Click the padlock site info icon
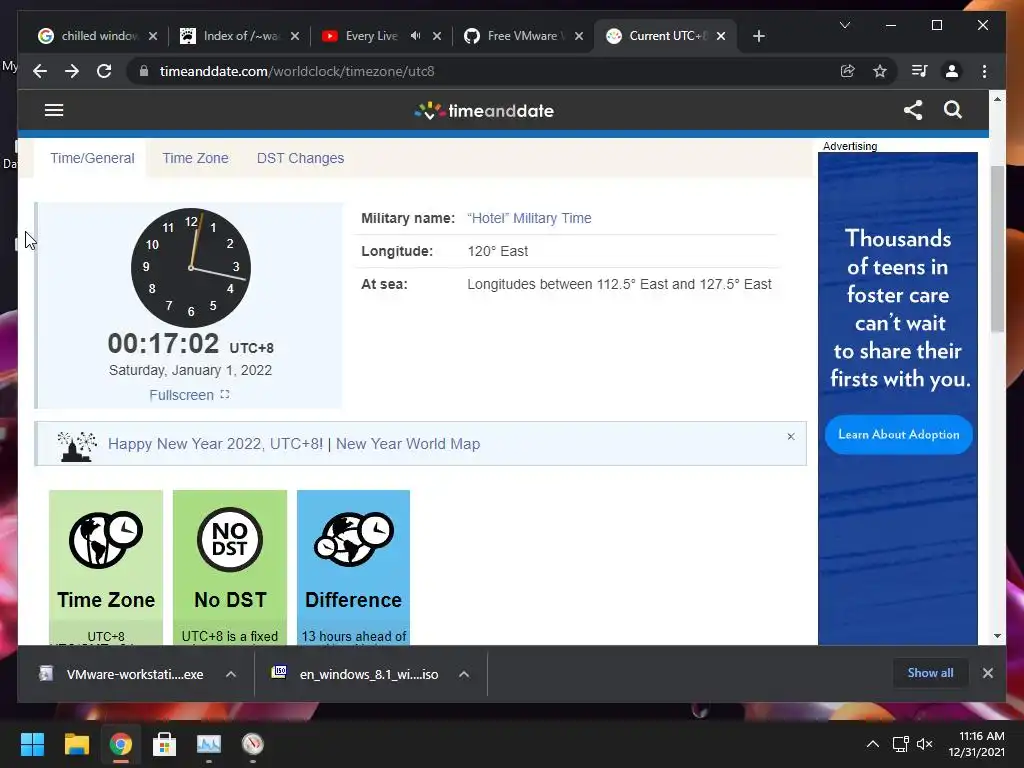Image resolution: width=1024 pixels, height=768 pixels. click(x=144, y=71)
